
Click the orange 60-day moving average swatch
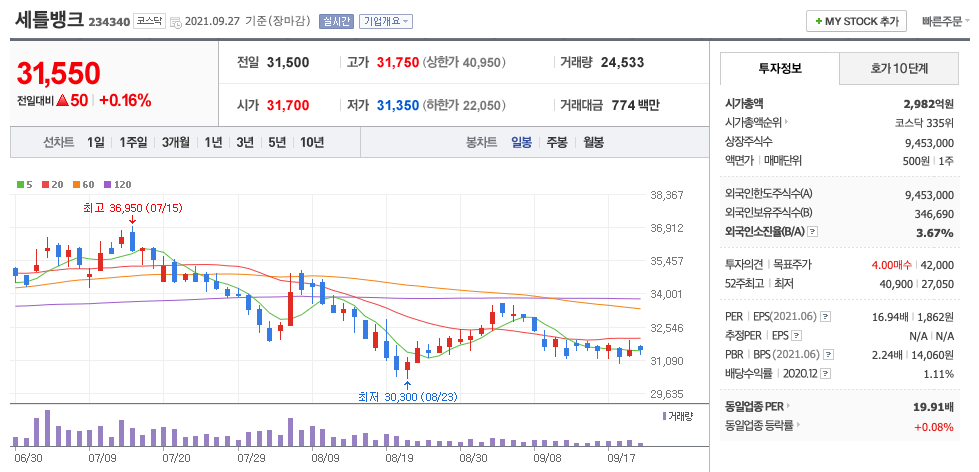click(x=76, y=185)
